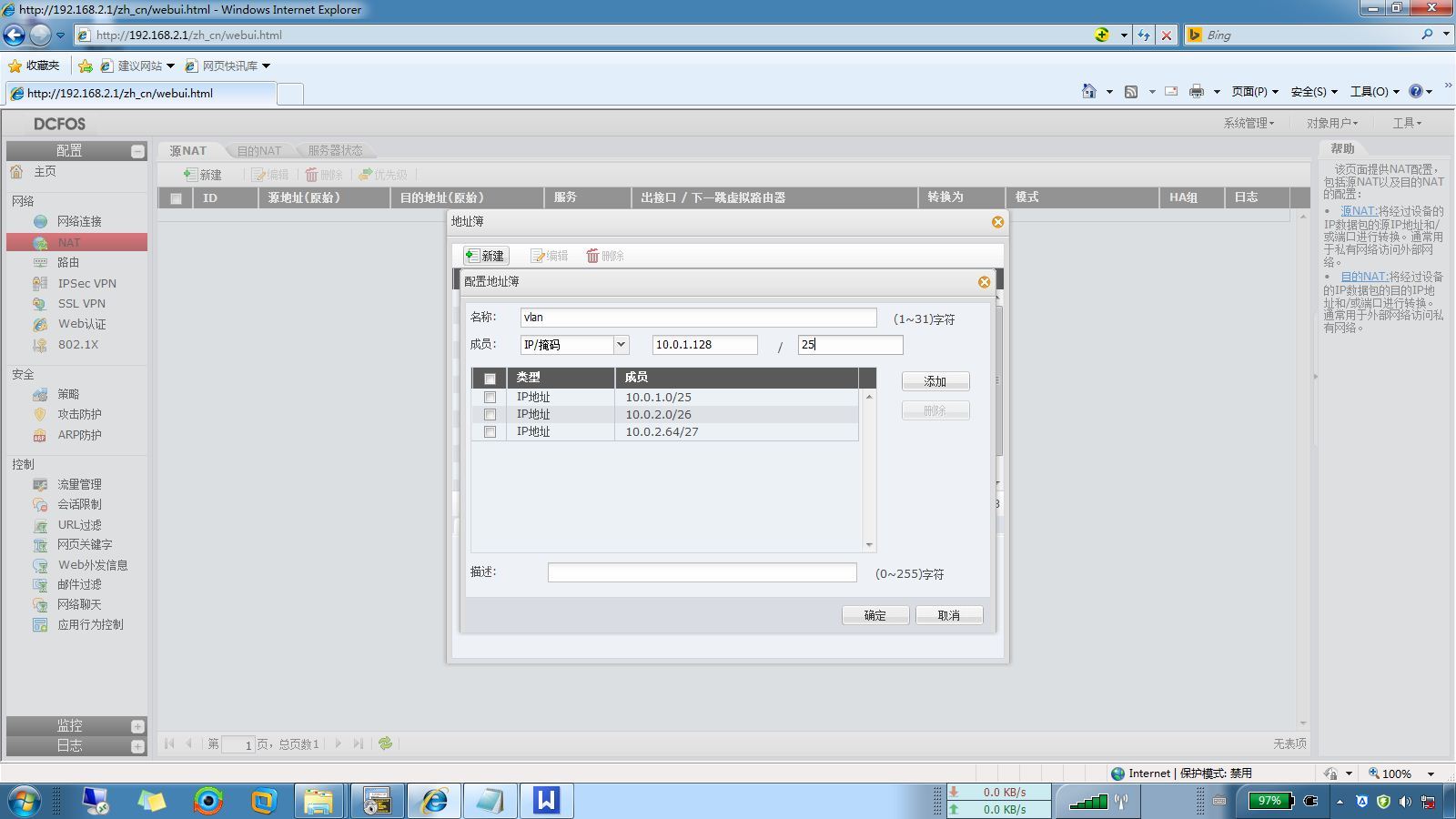
Task: Close the 配置地址簿 dialog
Action: tap(984, 282)
